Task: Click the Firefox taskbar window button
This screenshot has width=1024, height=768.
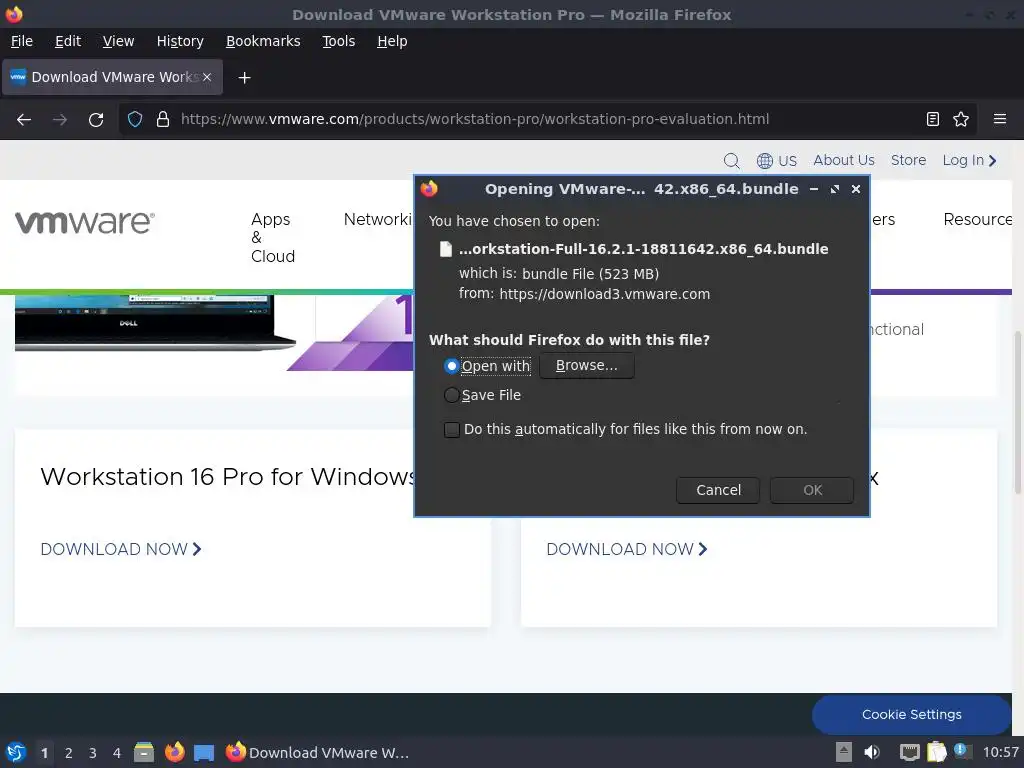Action: coord(317,753)
